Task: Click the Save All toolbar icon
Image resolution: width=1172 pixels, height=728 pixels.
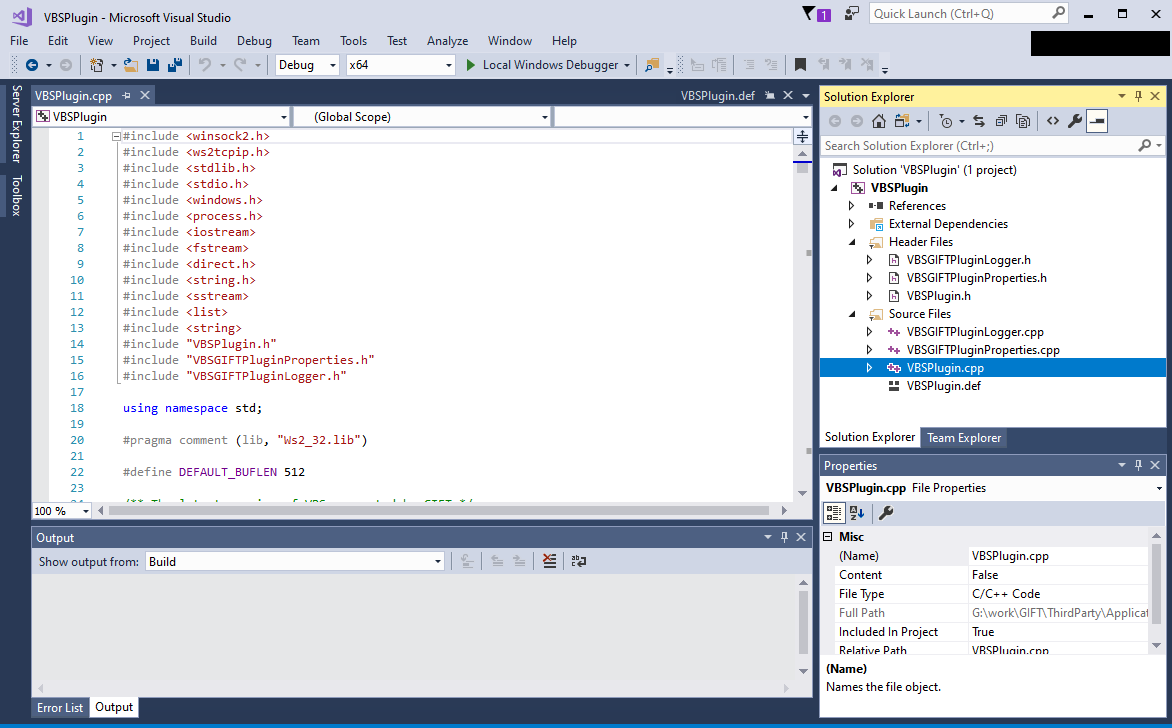Action: (175, 65)
